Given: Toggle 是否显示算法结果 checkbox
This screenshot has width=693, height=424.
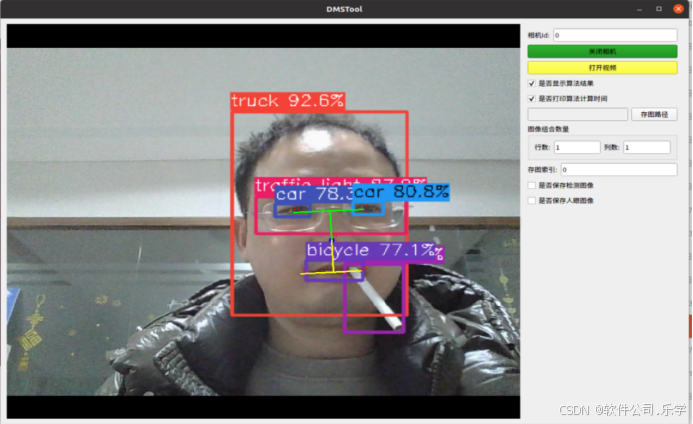Looking at the screenshot, I should [x=532, y=83].
